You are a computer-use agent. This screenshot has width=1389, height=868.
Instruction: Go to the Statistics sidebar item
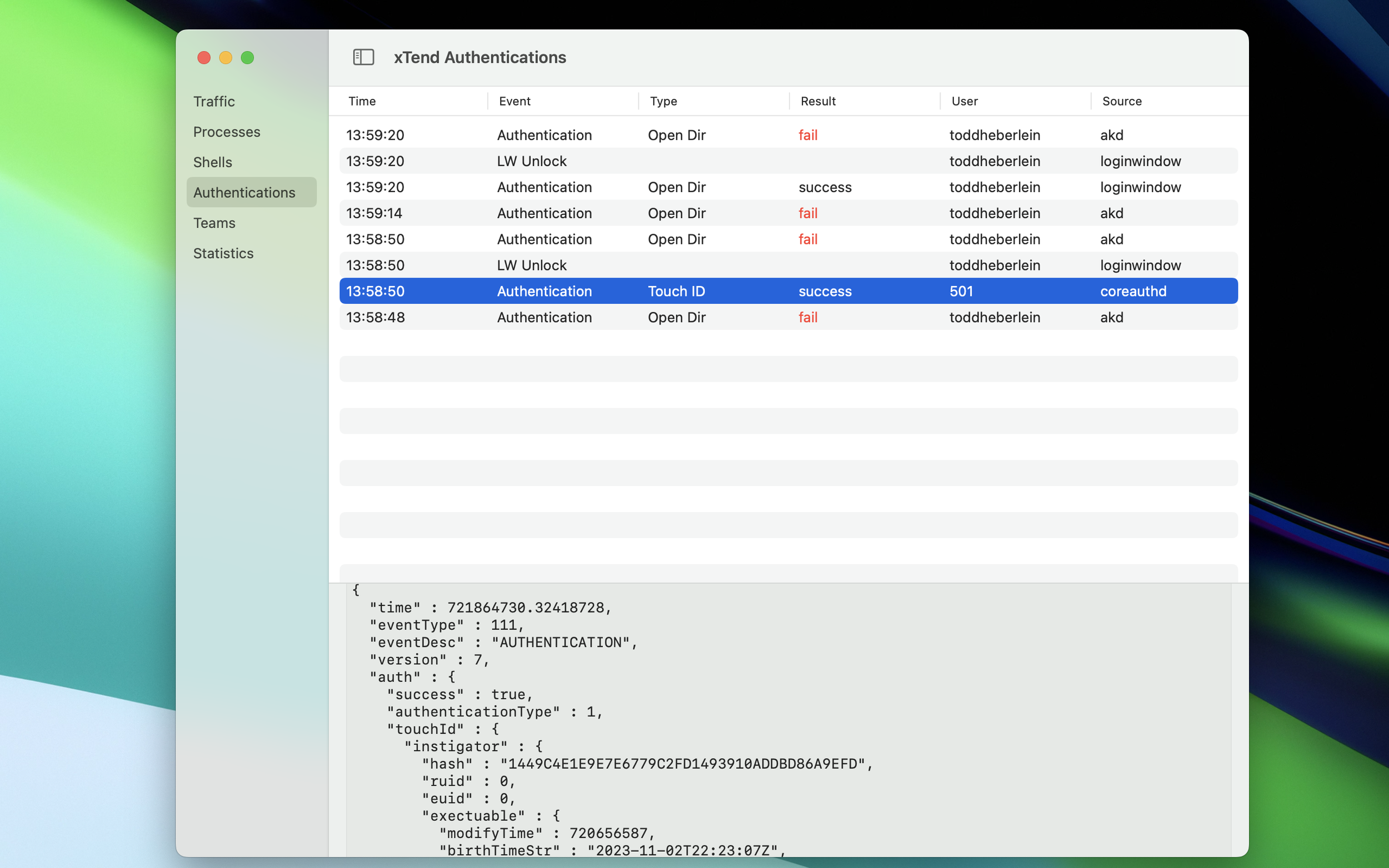tap(223, 253)
